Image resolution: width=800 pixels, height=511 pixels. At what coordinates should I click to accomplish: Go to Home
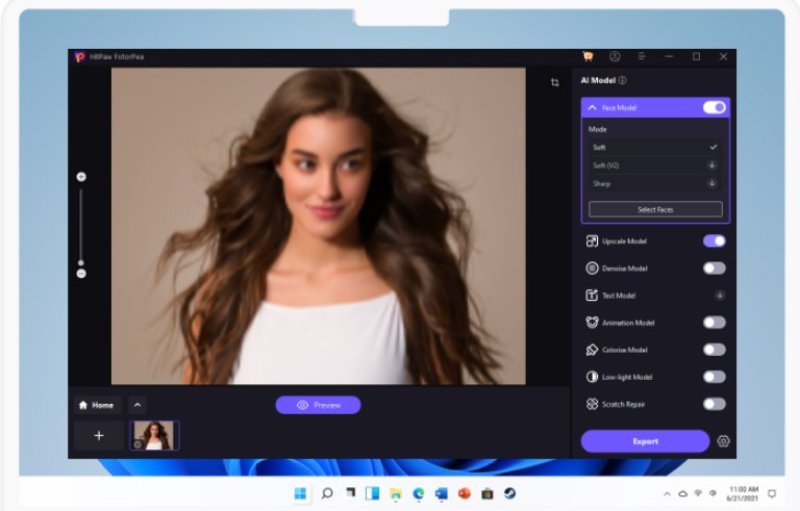coord(96,405)
